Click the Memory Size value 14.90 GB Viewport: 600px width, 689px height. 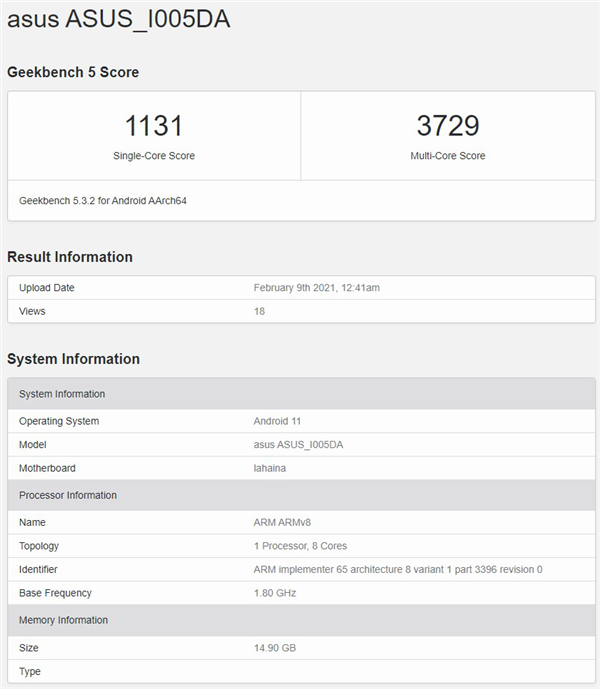275,648
